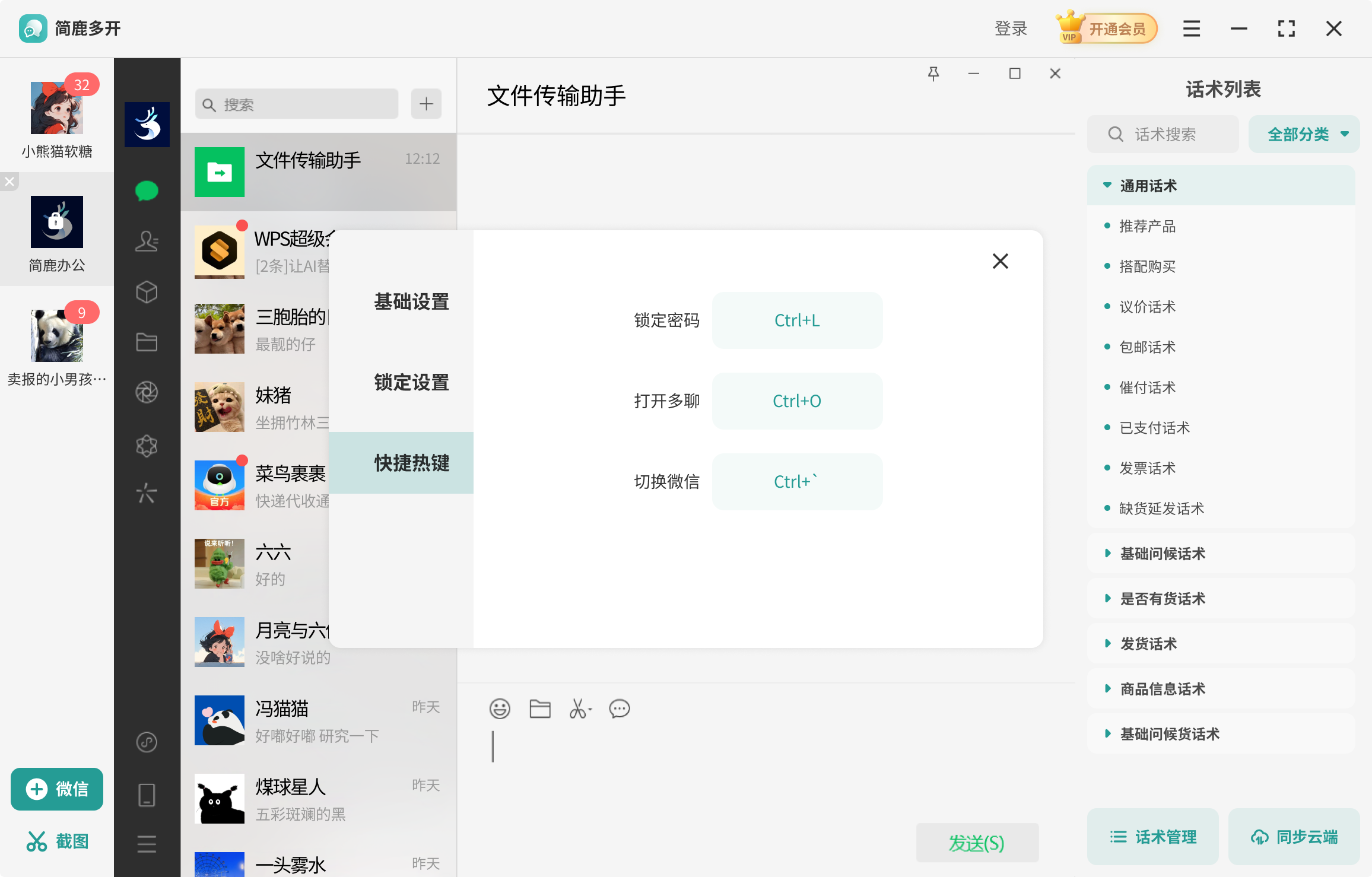The width and height of the screenshot is (1372, 877).
Task: Expand the 发货话术 group
Action: click(1148, 644)
